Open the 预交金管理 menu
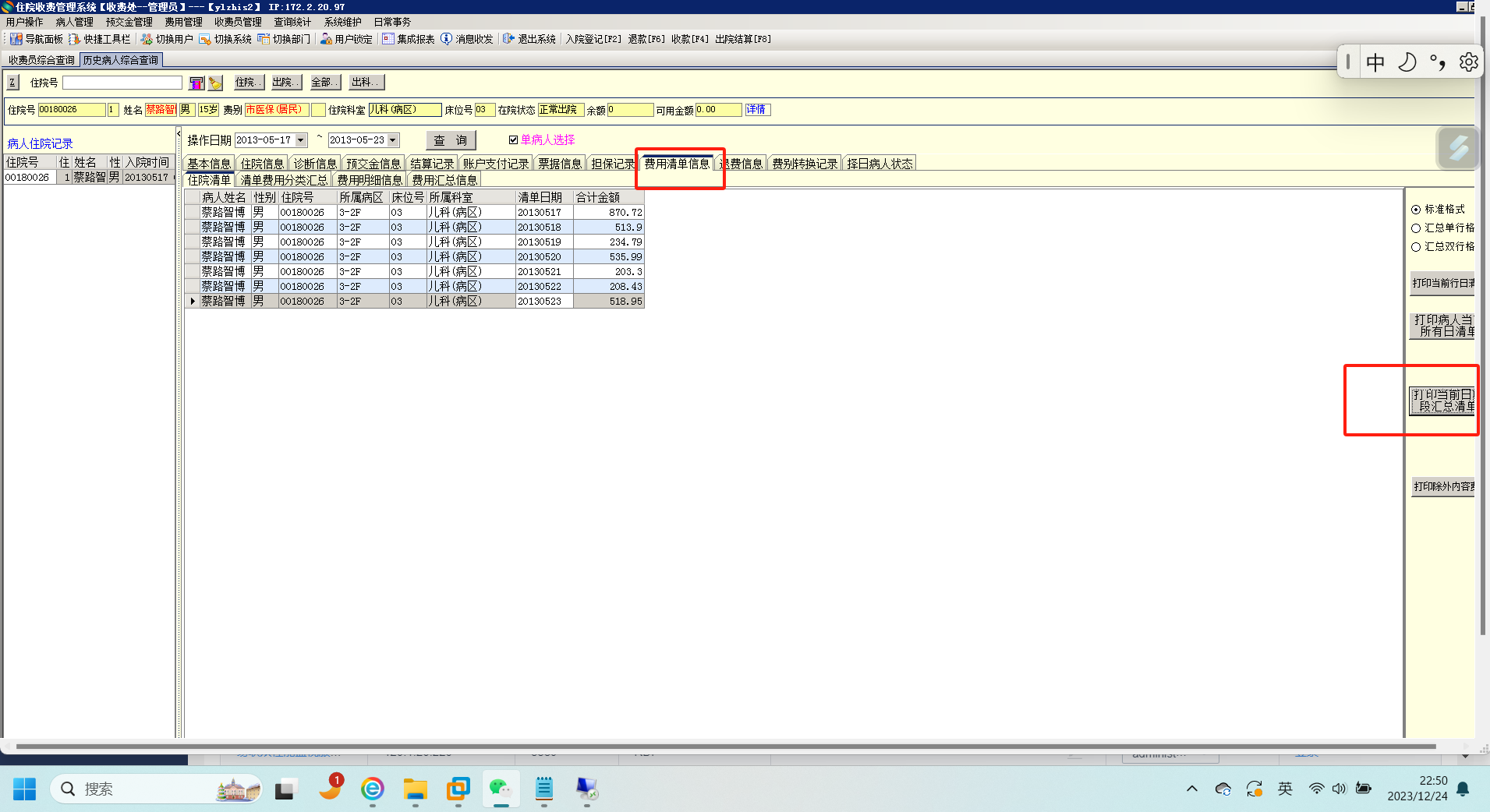 click(x=129, y=22)
